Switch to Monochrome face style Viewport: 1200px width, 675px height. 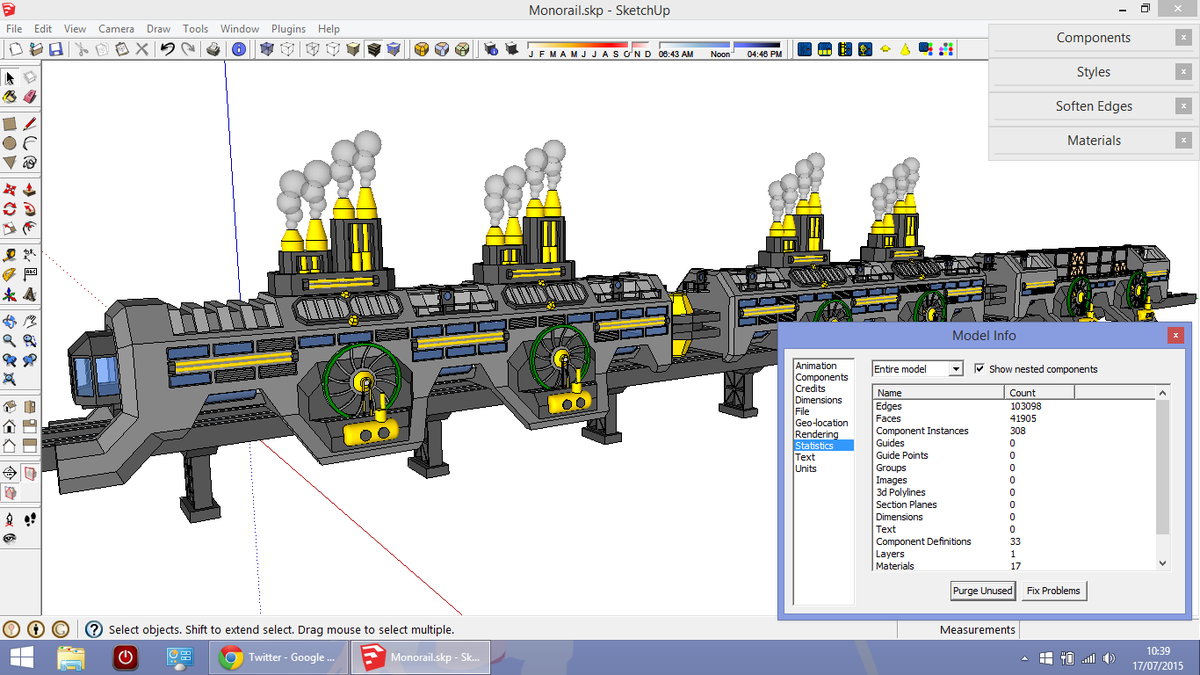pyautogui.click(x=393, y=49)
